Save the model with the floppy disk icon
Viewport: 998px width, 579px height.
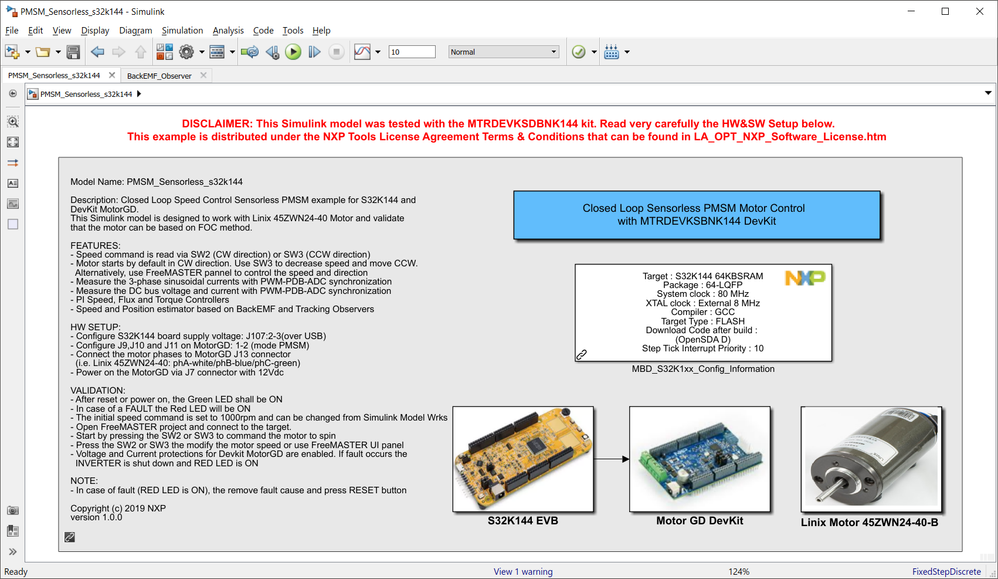coord(73,52)
